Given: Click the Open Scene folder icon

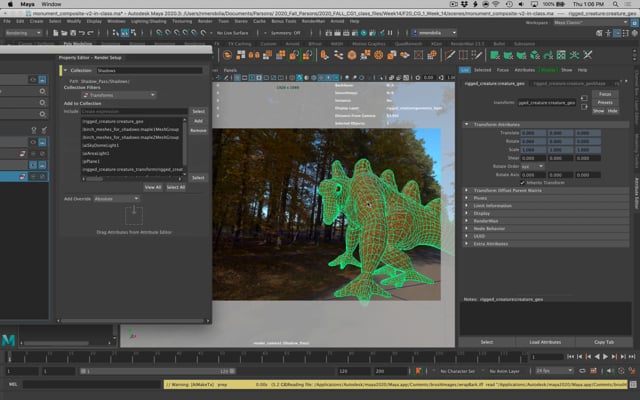Looking at the screenshot, I should point(64,33).
